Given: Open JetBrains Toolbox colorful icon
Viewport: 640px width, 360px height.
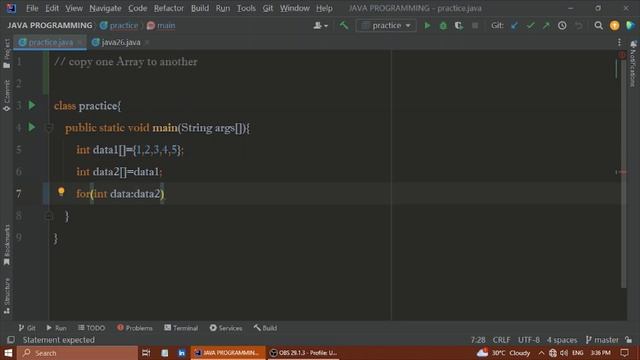Looking at the screenshot, I should coord(630,25).
